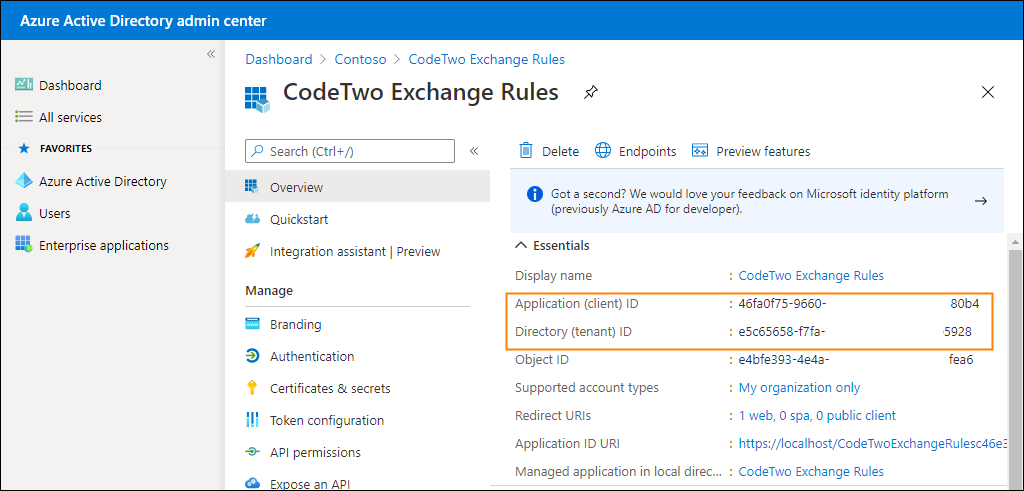Pin the CodeTwo Exchange Rules blade

coord(590,93)
